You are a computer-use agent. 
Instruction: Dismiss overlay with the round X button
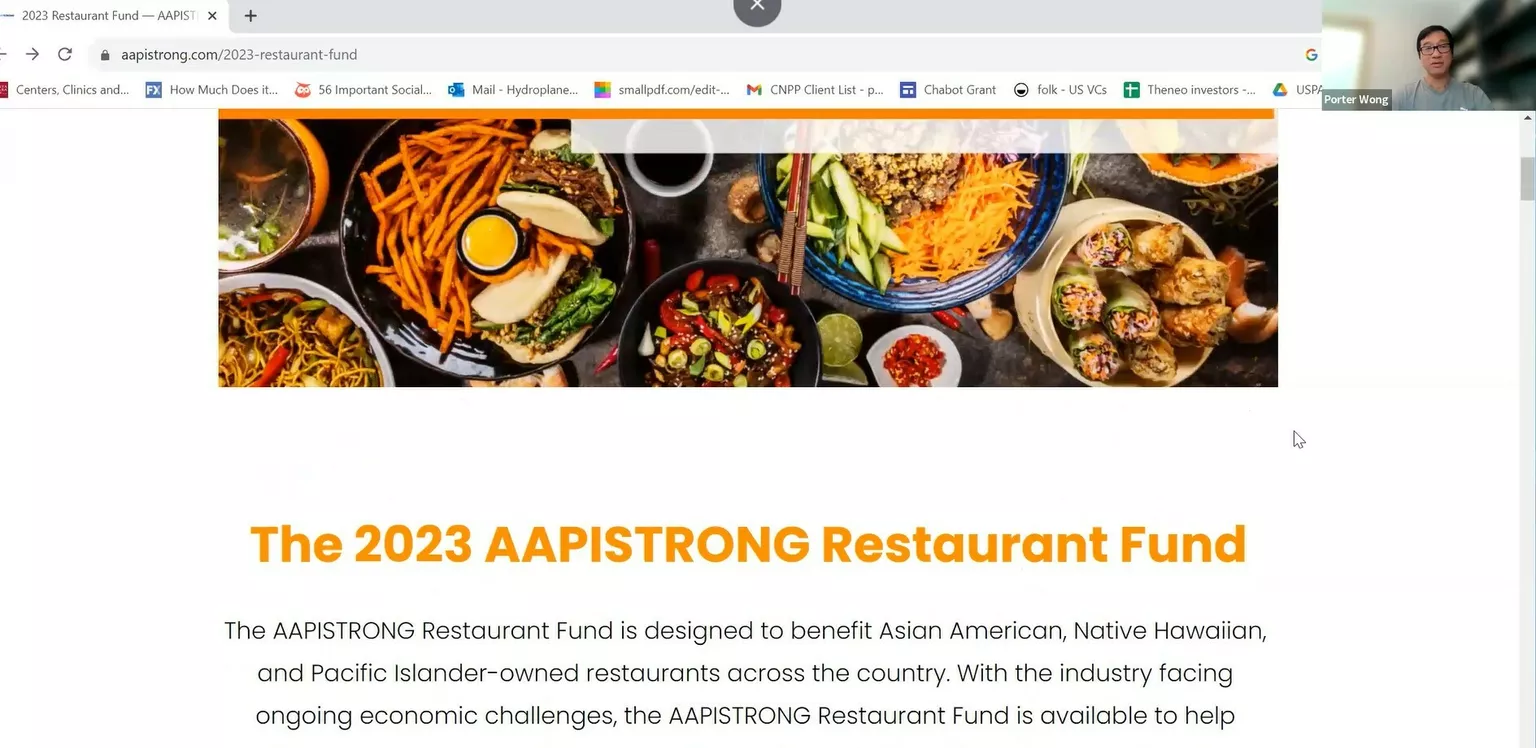pos(757,6)
